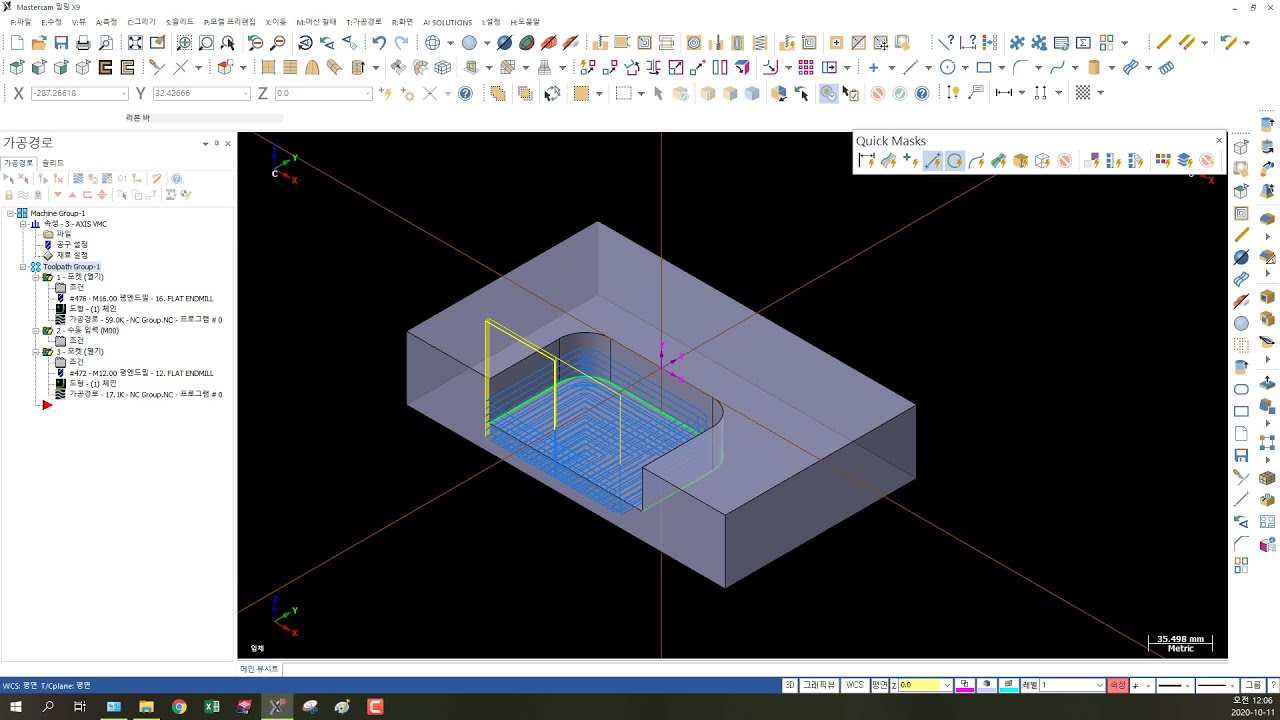Collapse the Machine Group-1 node
Screen dimensions: 1280x720
click(10, 213)
